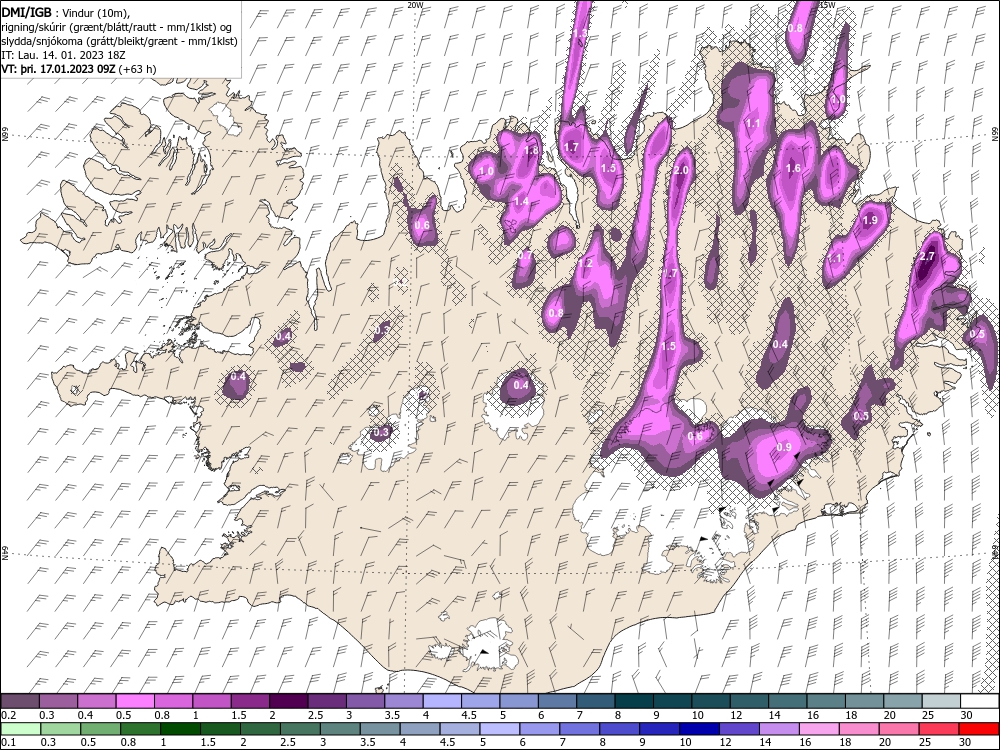Pick dark green legend swatch between 1 and 1.5
This screenshot has height=750, width=1000.
180,729
